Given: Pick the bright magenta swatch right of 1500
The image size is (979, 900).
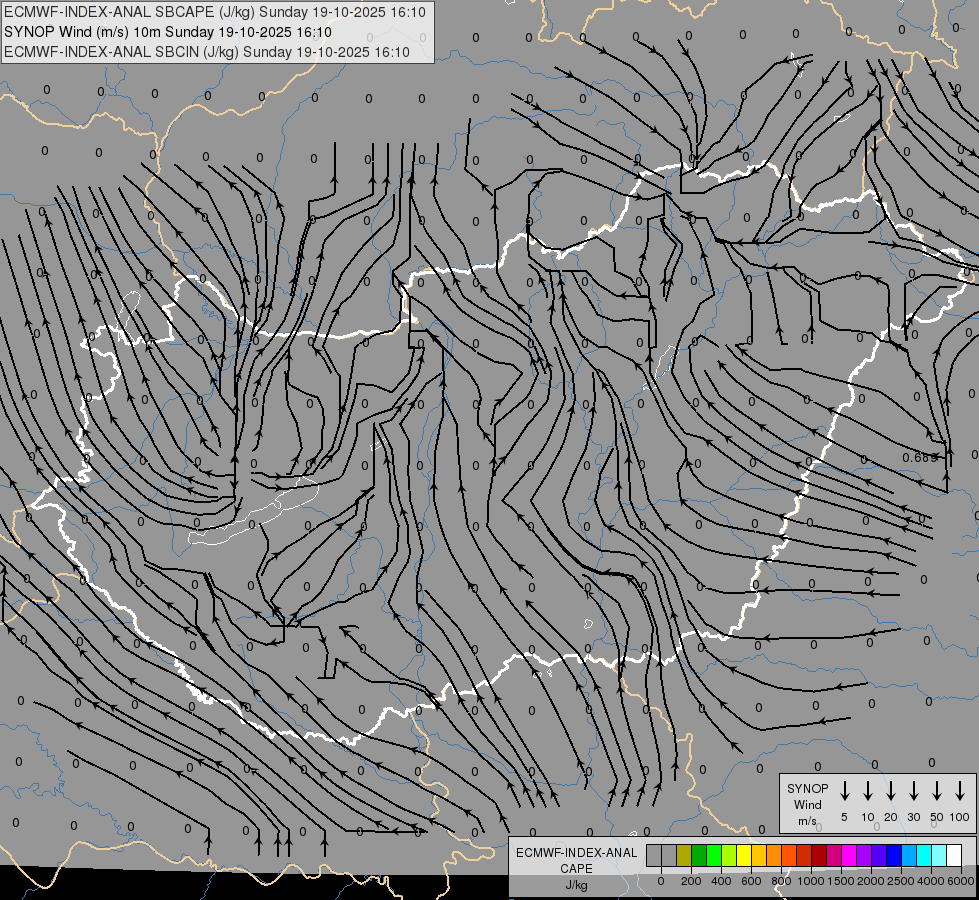Looking at the screenshot, I should pyautogui.click(x=849, y=855).
